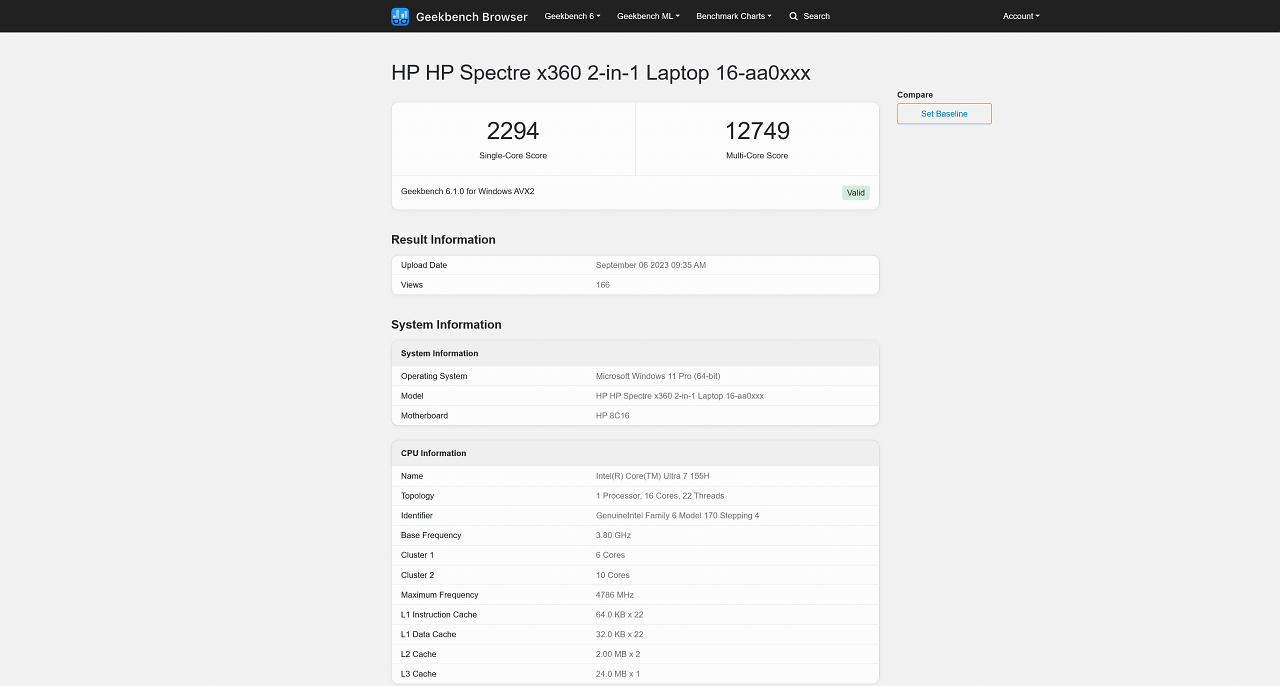This screenshot has height=686, width=1280.
Task: Click the Search link in navbar
Action: coord(809,16)
